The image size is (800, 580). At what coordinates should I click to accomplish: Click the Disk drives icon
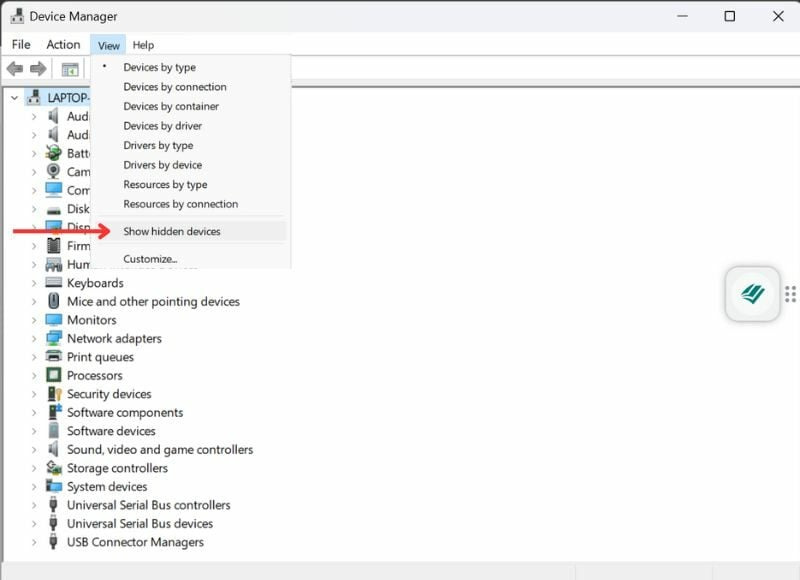(53, 210)
